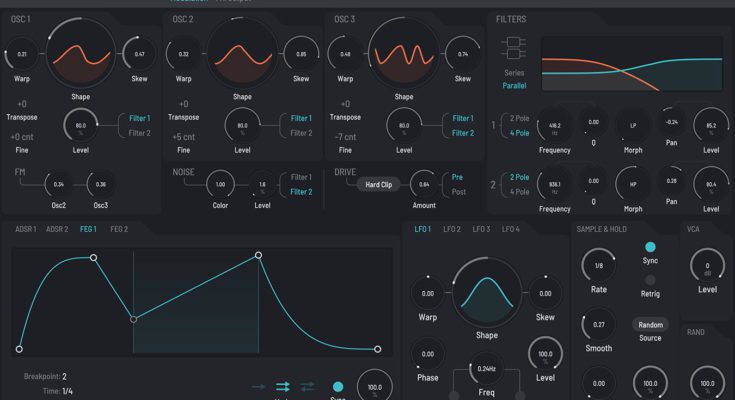Image resolution: width=735 pixels, height=400 pixels.
Task: Select the forward one-shot envelope mode arrow
Action: click(x=258, y=386)
